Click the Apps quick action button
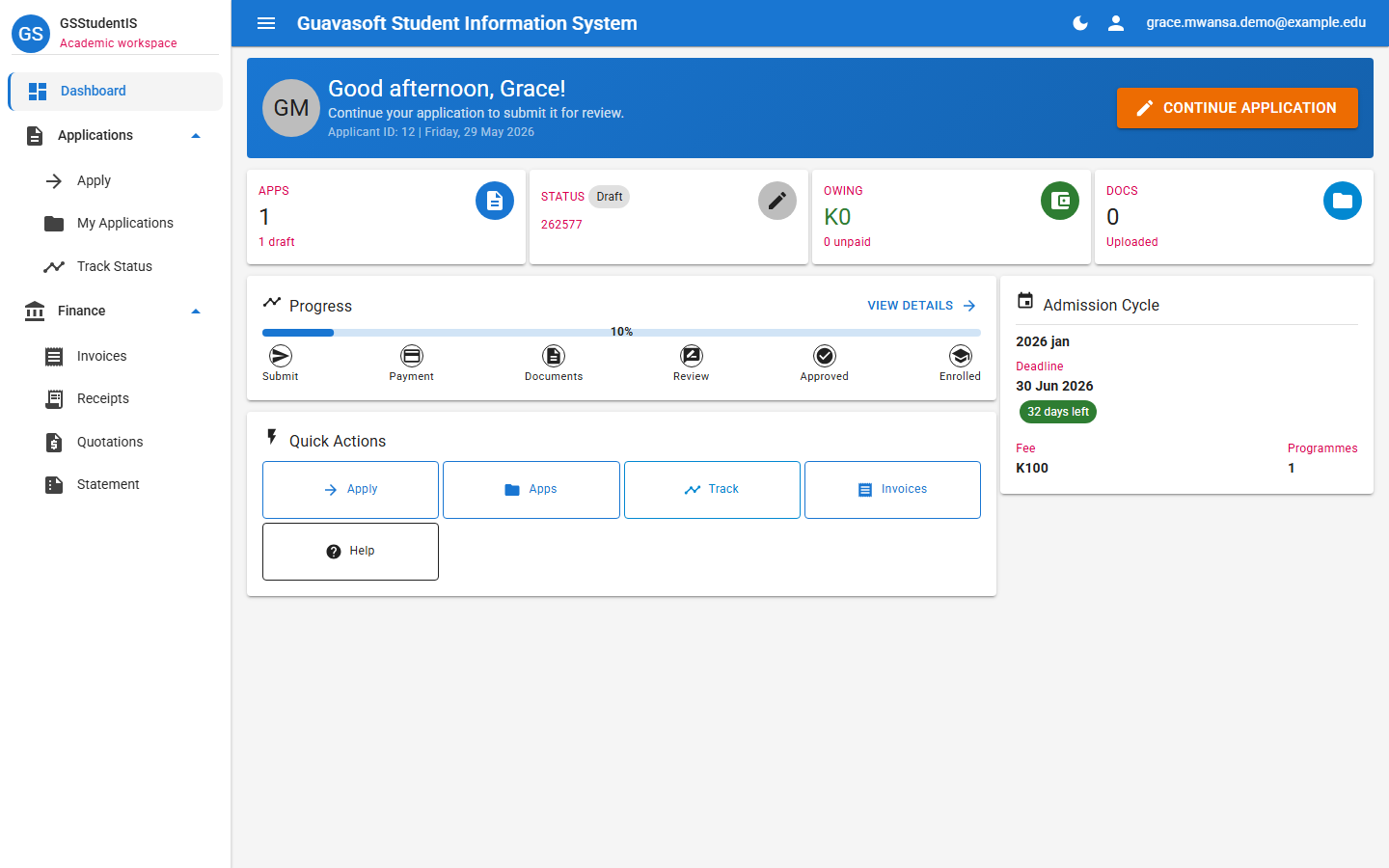Screen dimensions: 1389x868 tap(531, 490)
